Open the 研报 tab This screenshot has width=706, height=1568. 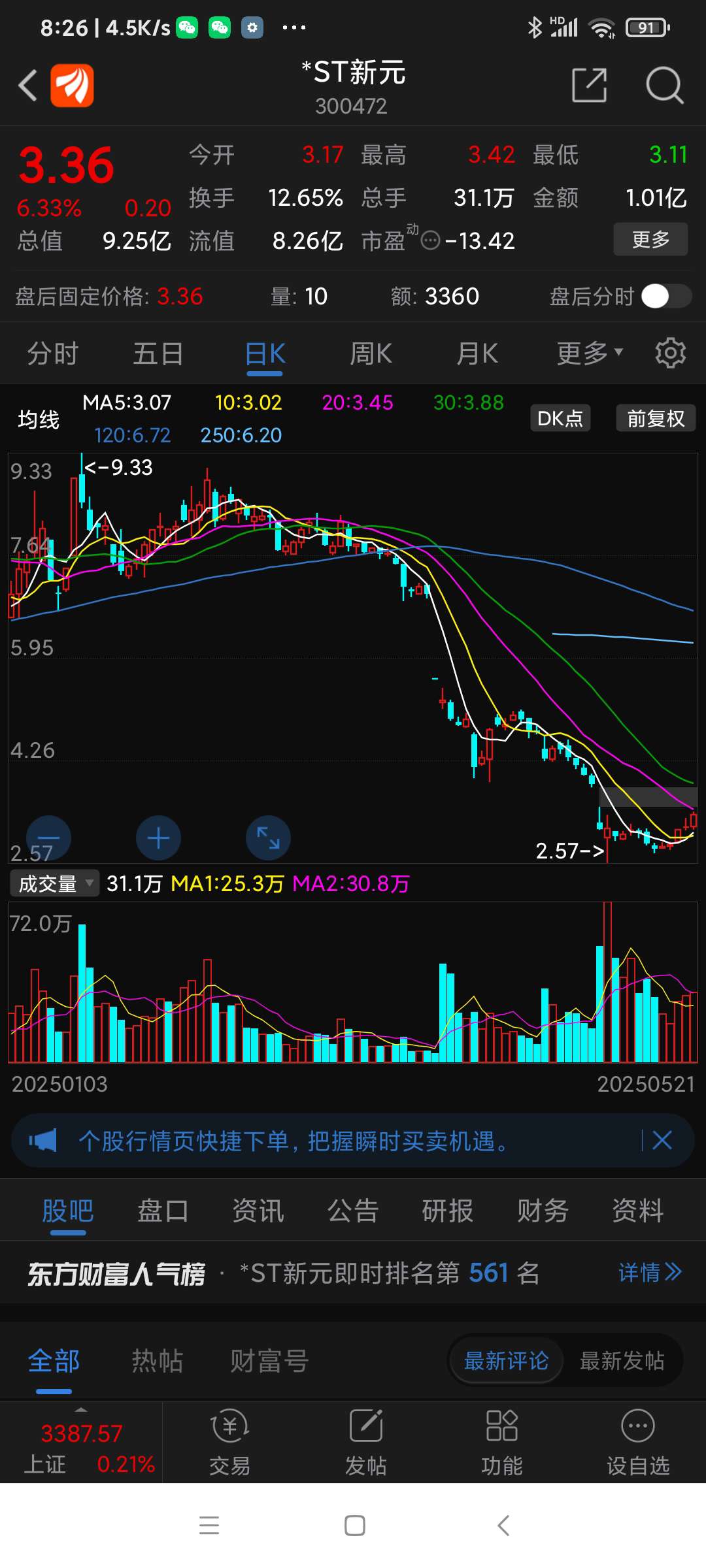pyautogui.click(x=448, y=1211)
